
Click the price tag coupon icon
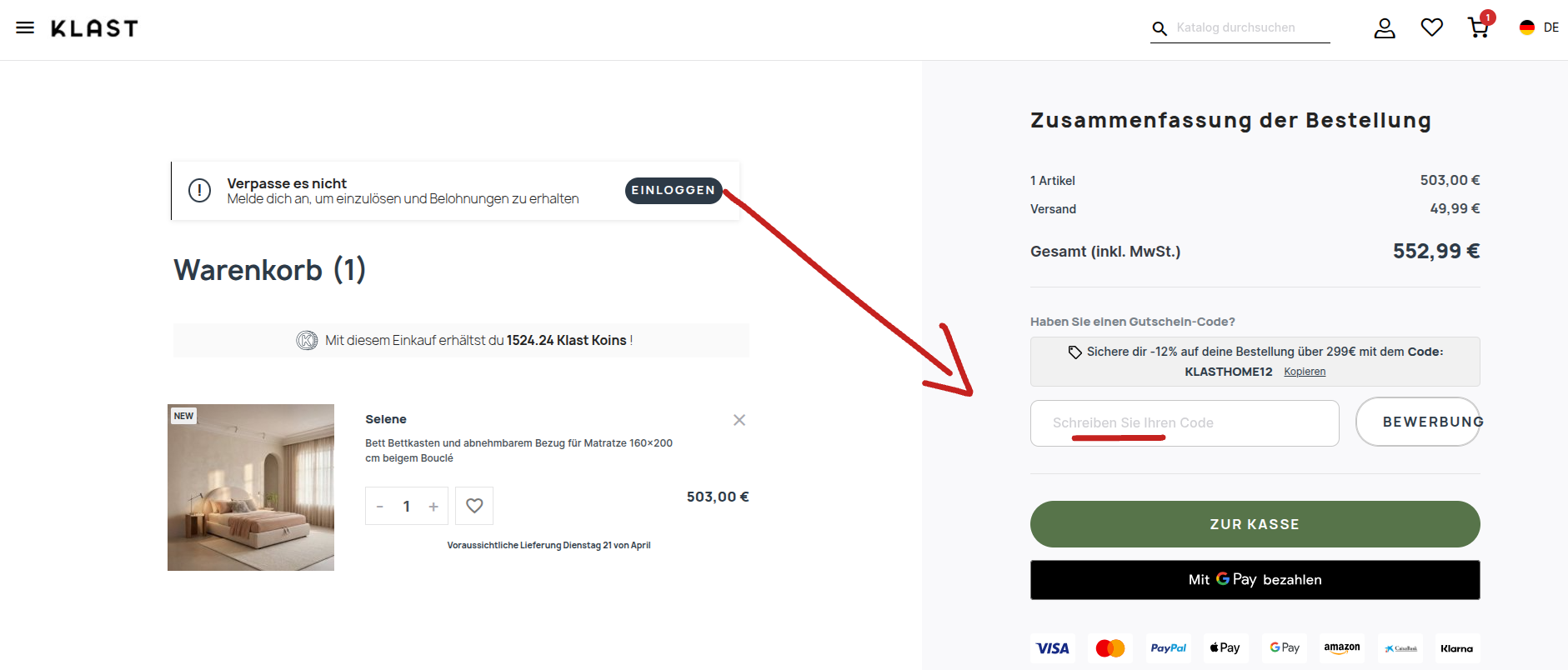click(1075, 352)
